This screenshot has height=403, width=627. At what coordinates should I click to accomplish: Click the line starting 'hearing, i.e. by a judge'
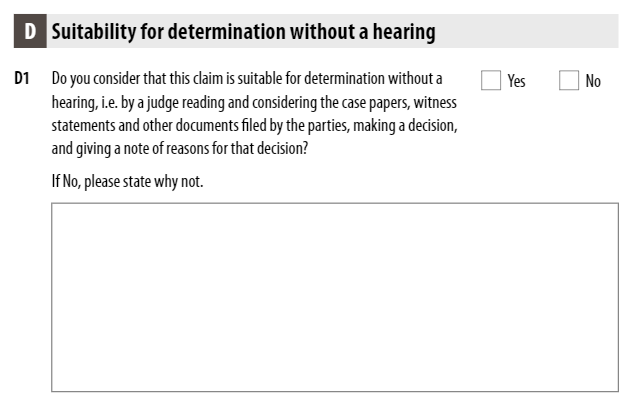(x=254, y=103)
